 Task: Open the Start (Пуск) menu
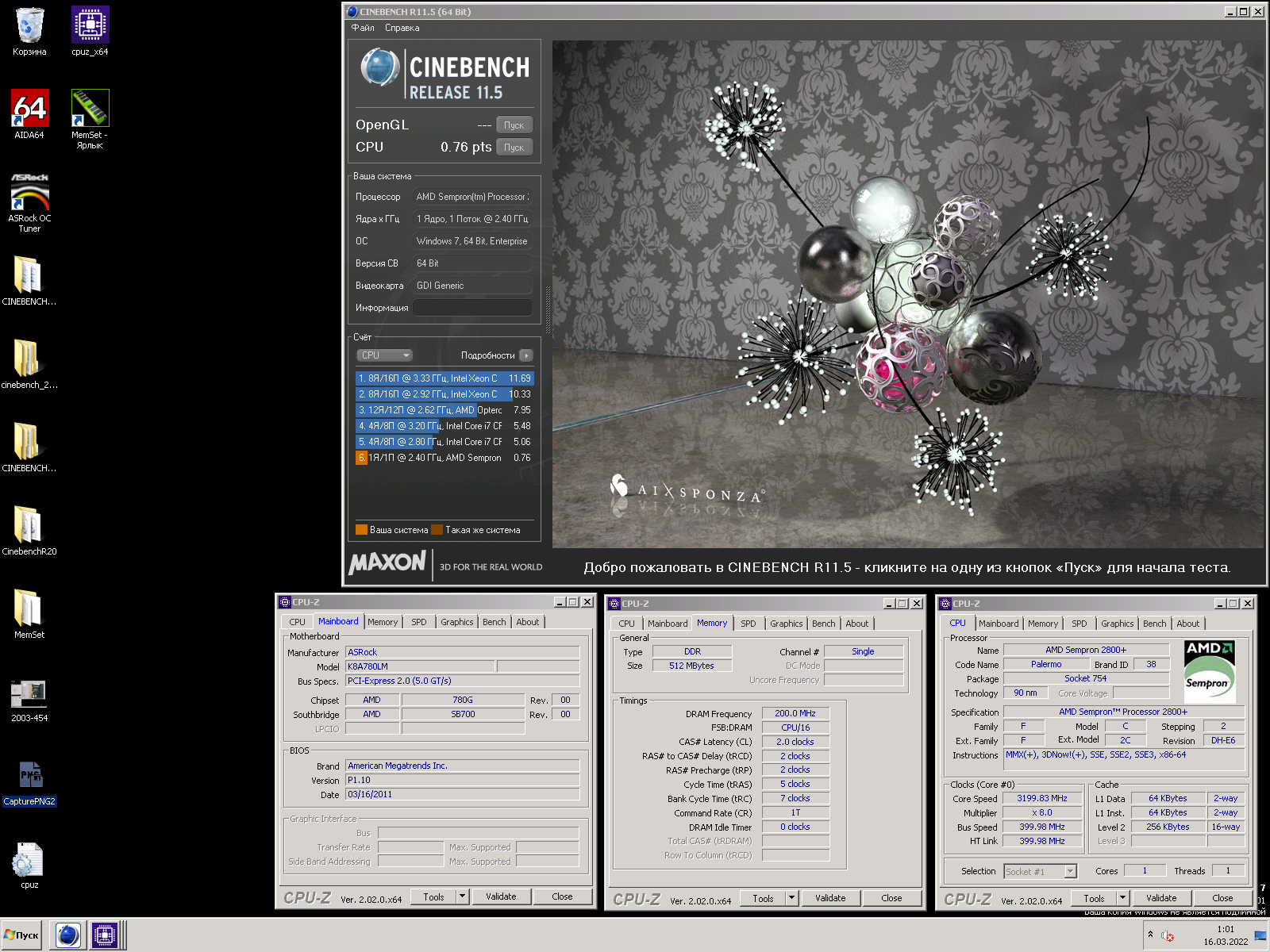point(22,935)
